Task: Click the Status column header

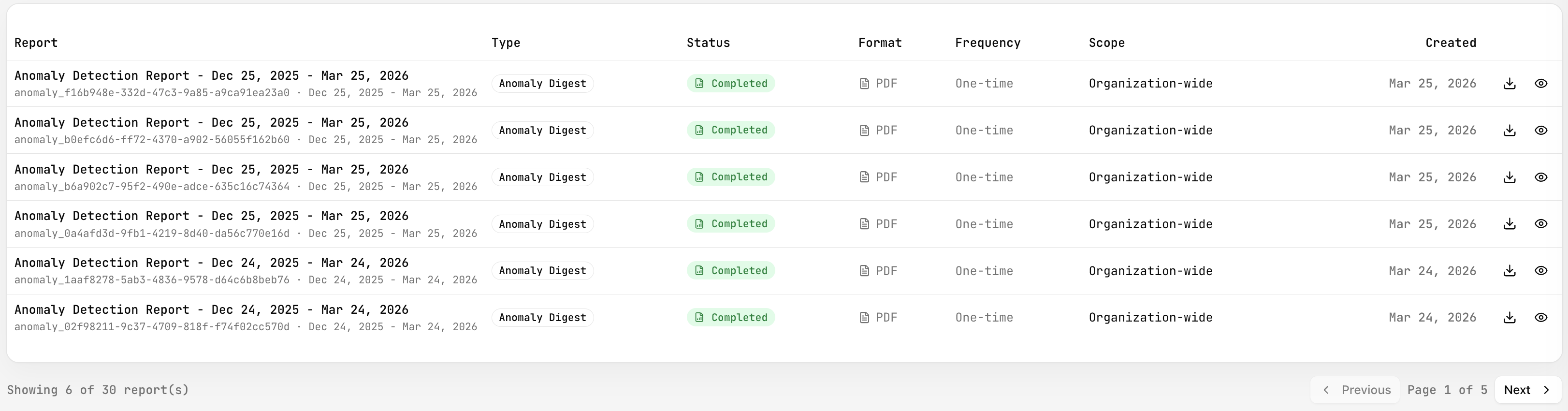Action: [708, 43]
